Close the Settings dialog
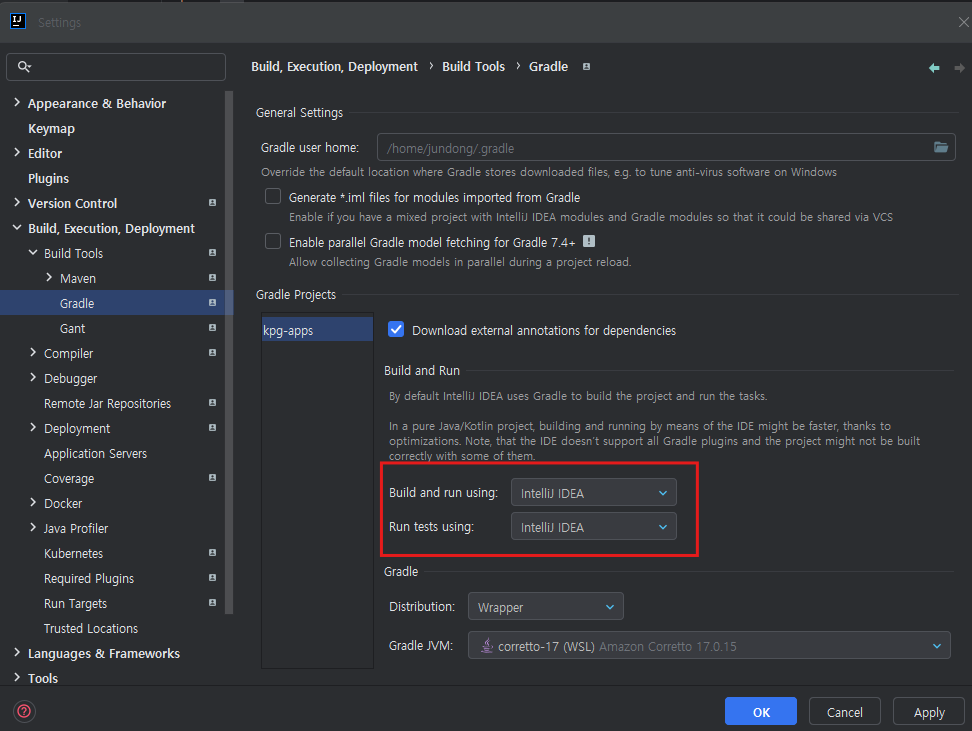 coord(963,22)
